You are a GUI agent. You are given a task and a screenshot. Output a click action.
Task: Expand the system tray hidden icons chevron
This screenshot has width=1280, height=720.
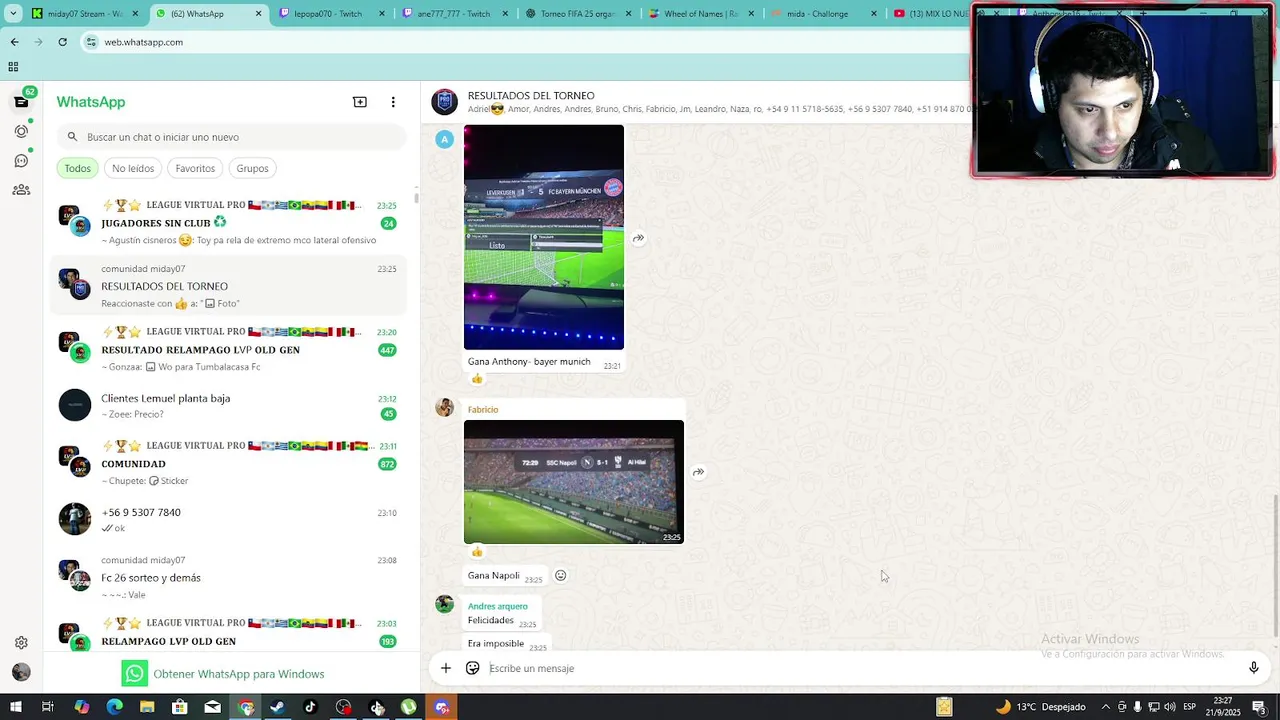pyautogui.click(x=1105, y=707)
